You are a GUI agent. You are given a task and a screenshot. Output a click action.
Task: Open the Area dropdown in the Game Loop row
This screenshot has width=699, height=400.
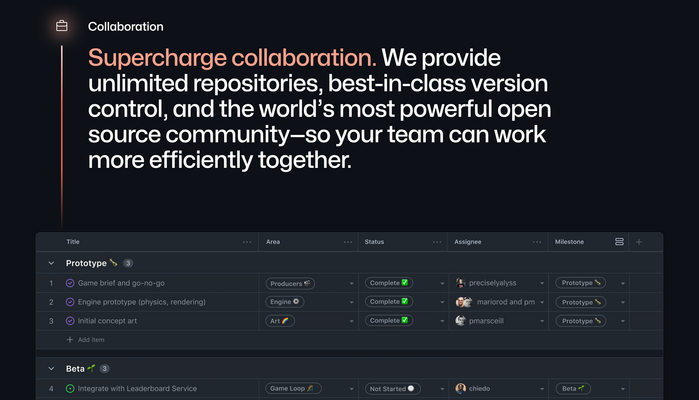(351, 388)
